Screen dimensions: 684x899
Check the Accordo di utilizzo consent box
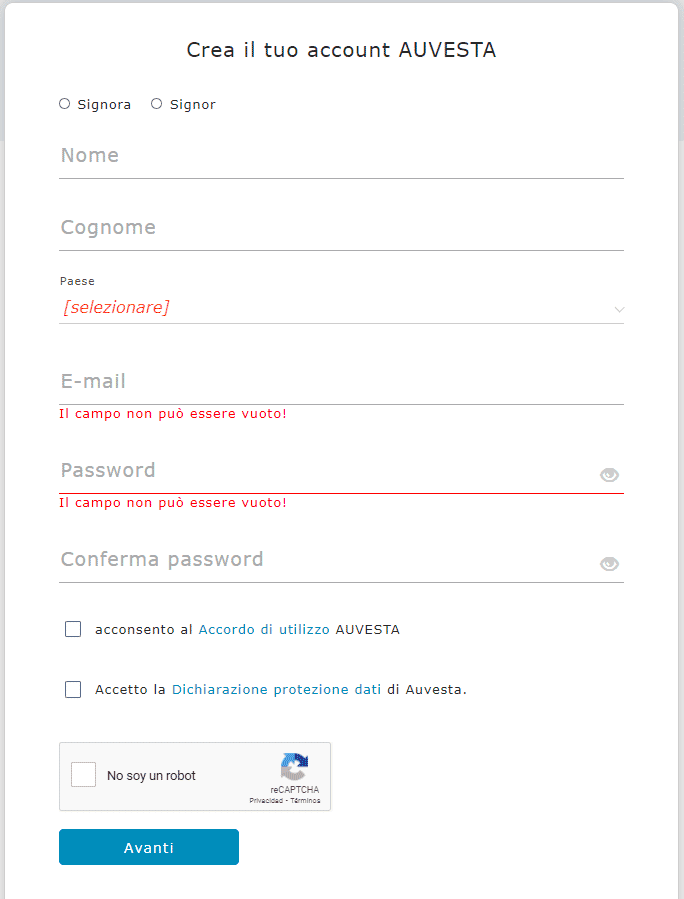pyautogui.click(x=73, y=629)
